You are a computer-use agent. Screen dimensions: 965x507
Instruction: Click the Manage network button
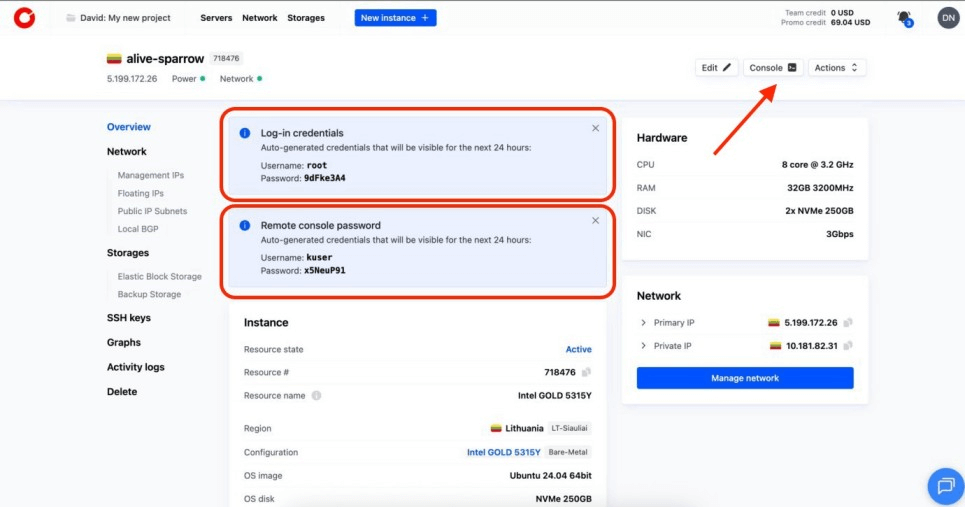click(x=745, y=378)
